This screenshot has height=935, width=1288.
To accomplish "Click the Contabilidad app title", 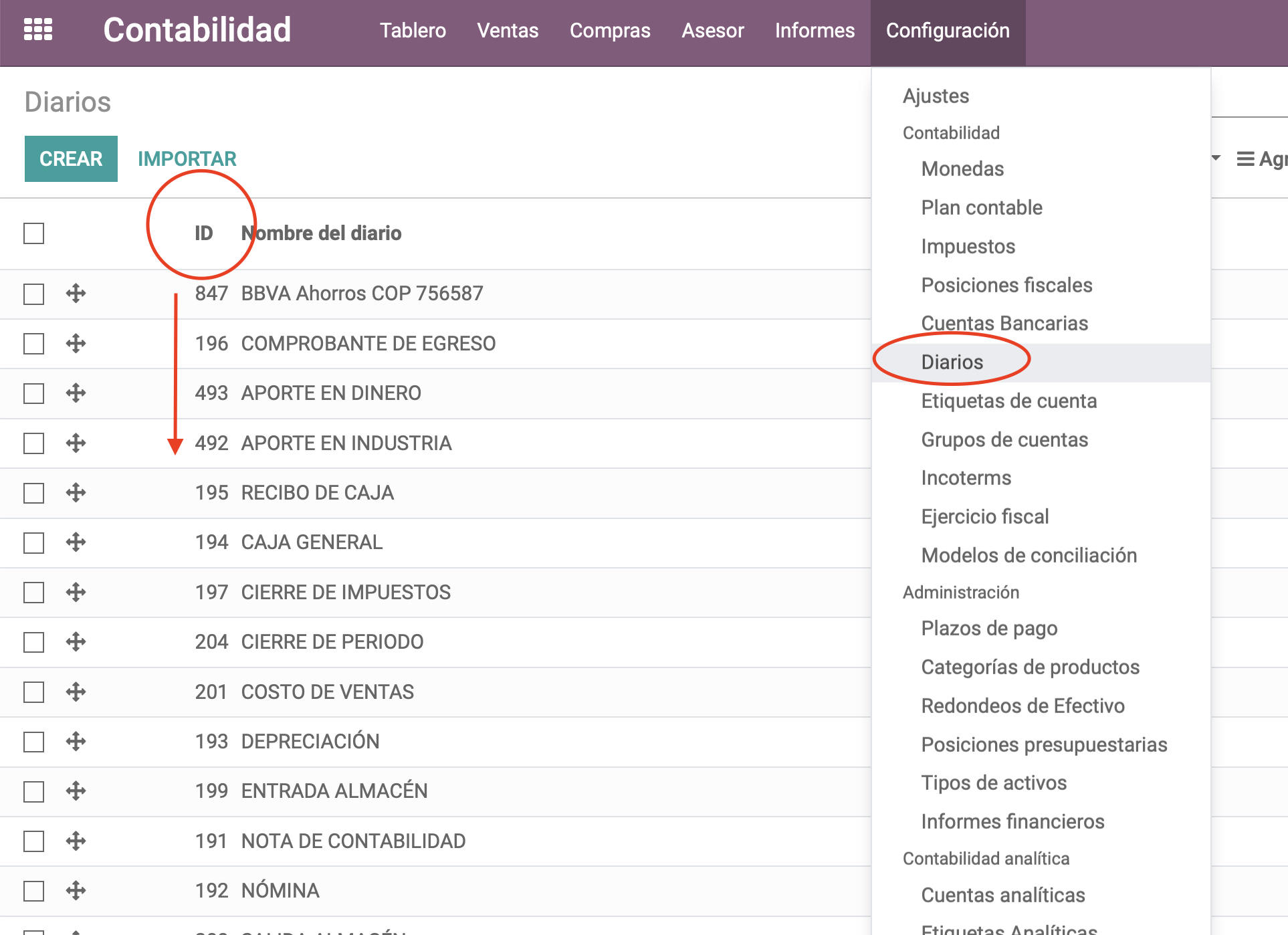I will (x=197, y=30).
